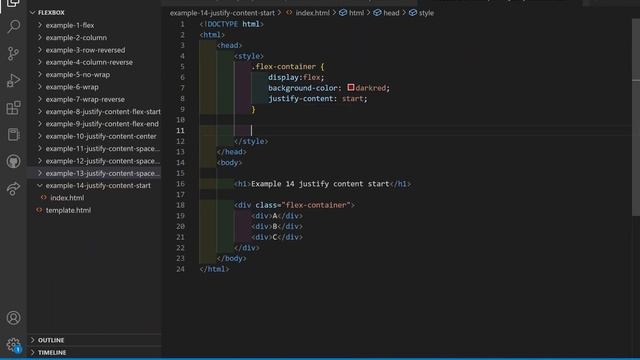The image size is (640, 360).
Task: Click the div B element on line 20
Action: pos(277,226)
